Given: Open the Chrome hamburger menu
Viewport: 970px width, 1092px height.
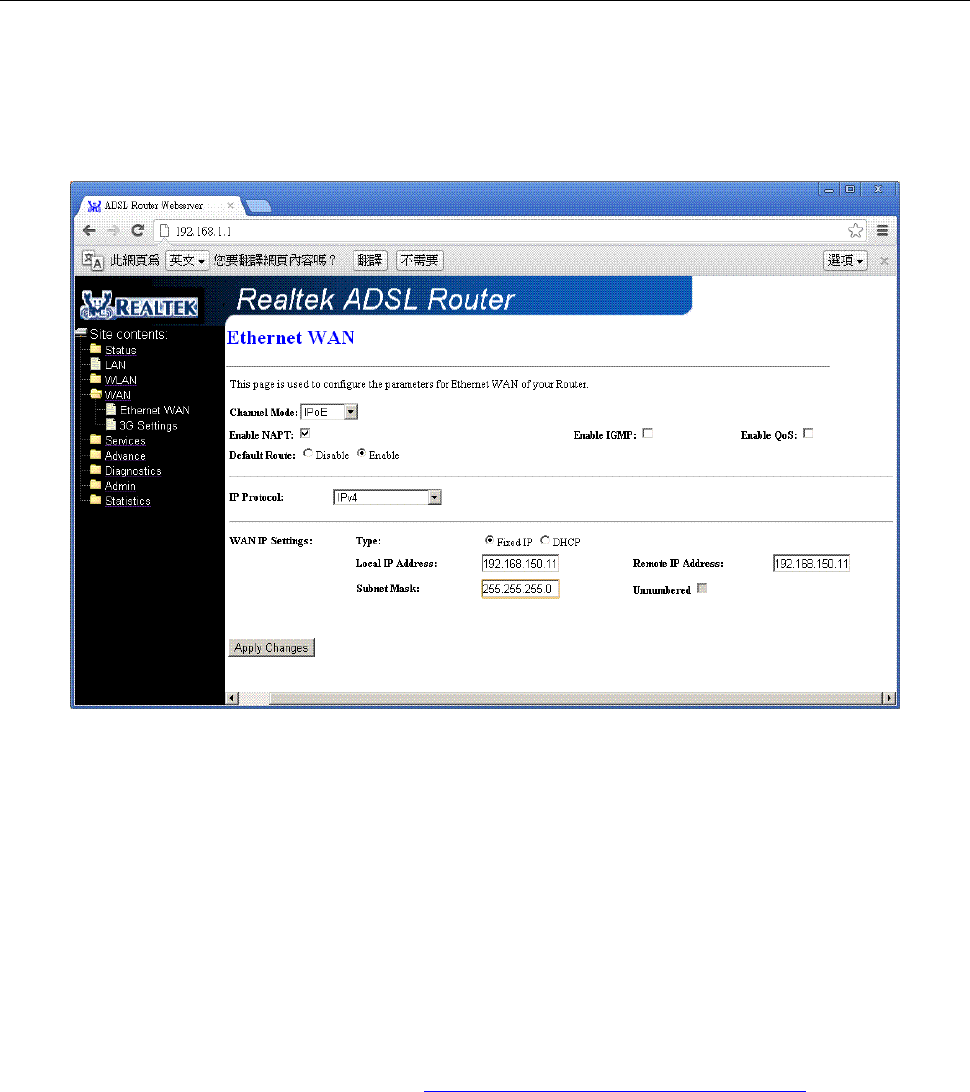Looking at the screenshot, I should (x=882, y=231).
